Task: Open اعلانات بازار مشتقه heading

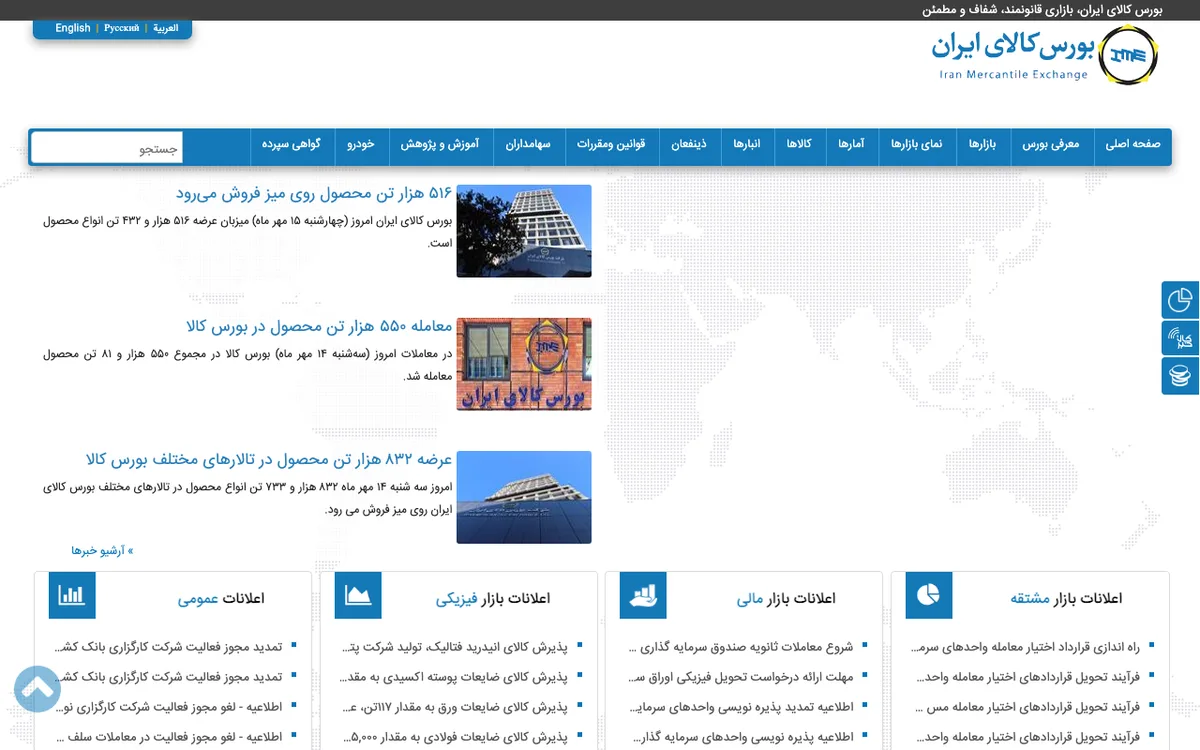Action: [x=1066, y=598]
